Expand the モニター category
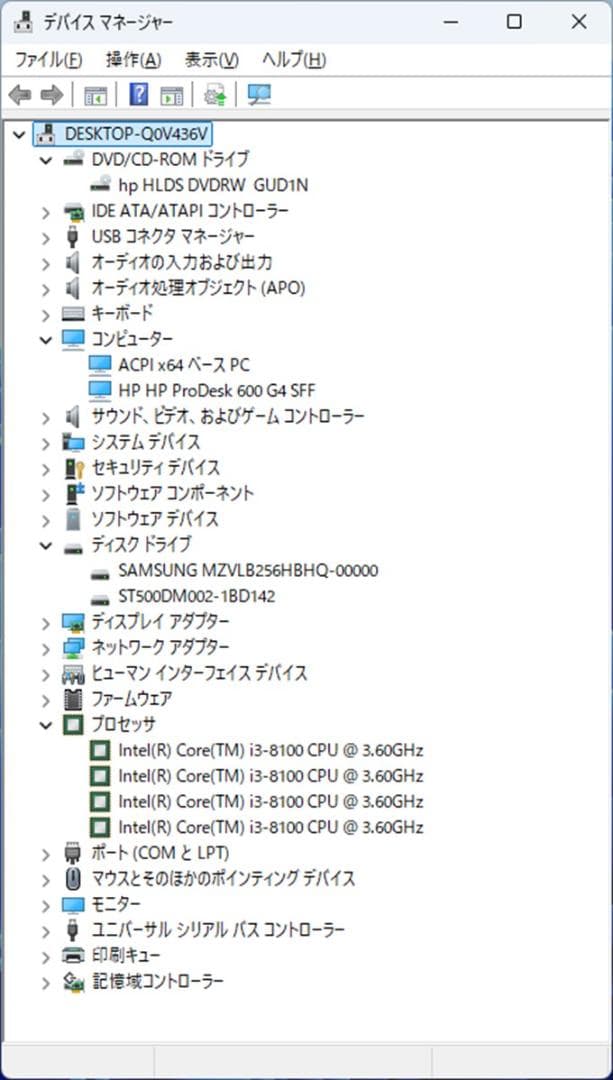 (x=45, y=906)
